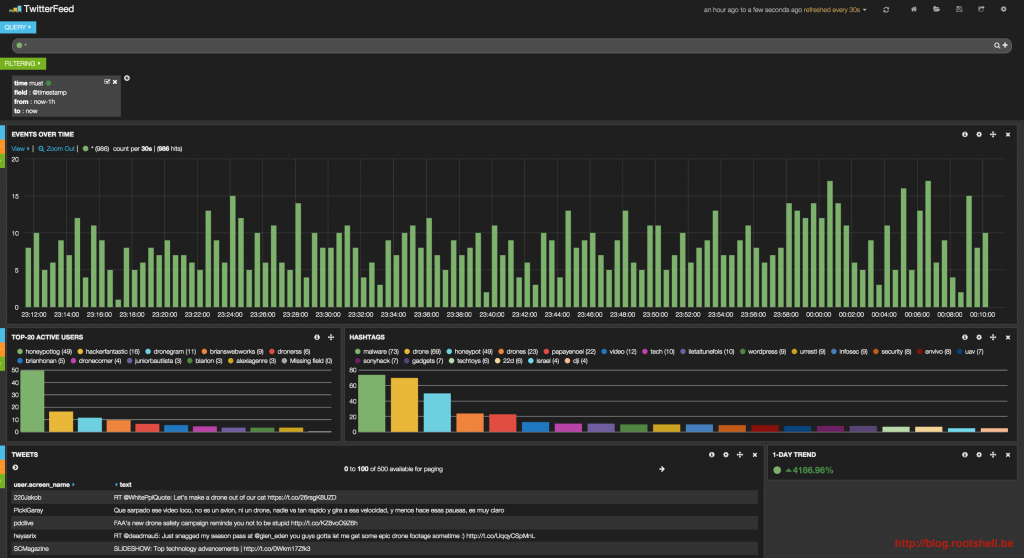Move the Events Over Time panel
Screen dimensions: 1024x558
(993, 135)
